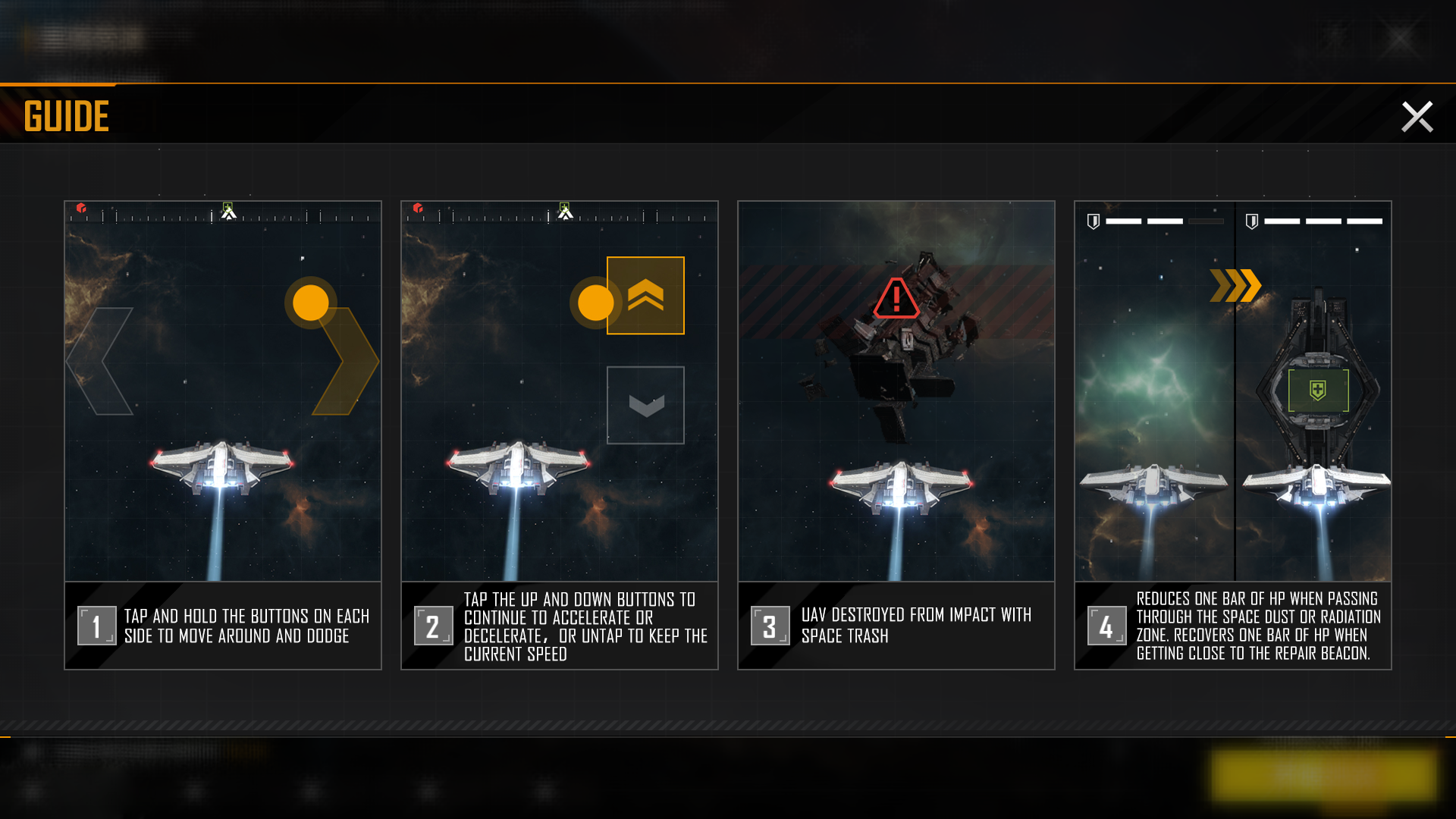1456x819 pixels.
Task: Close the Guide panel with the X
Action: (x=1417, y=117)
